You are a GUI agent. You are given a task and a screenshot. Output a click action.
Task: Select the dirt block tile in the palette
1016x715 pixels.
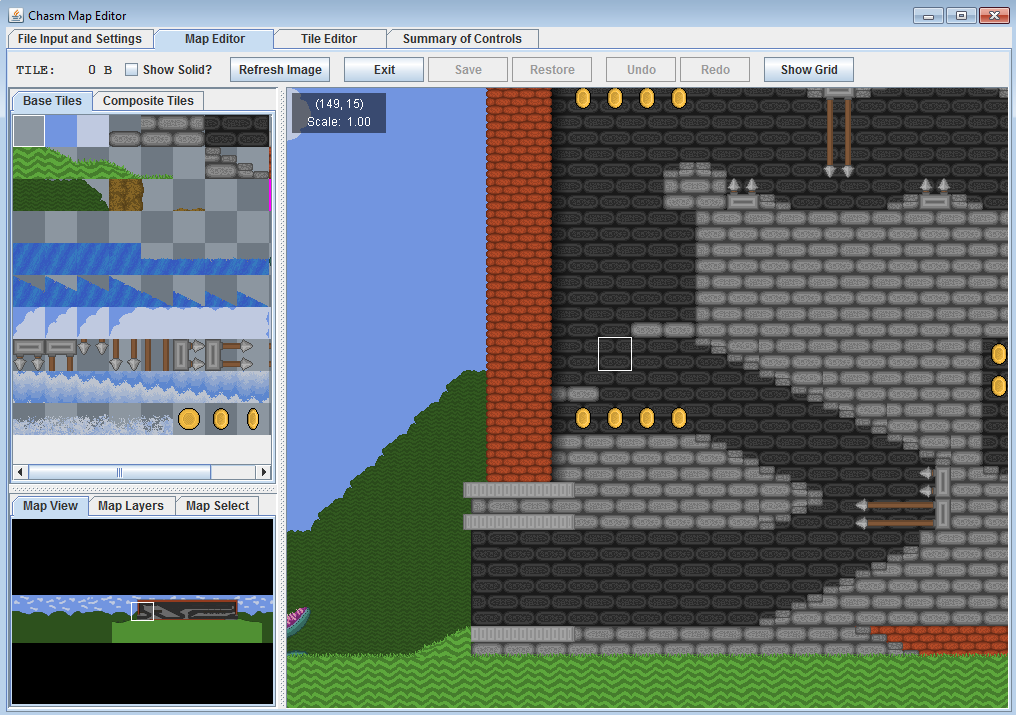coord(125,193)
